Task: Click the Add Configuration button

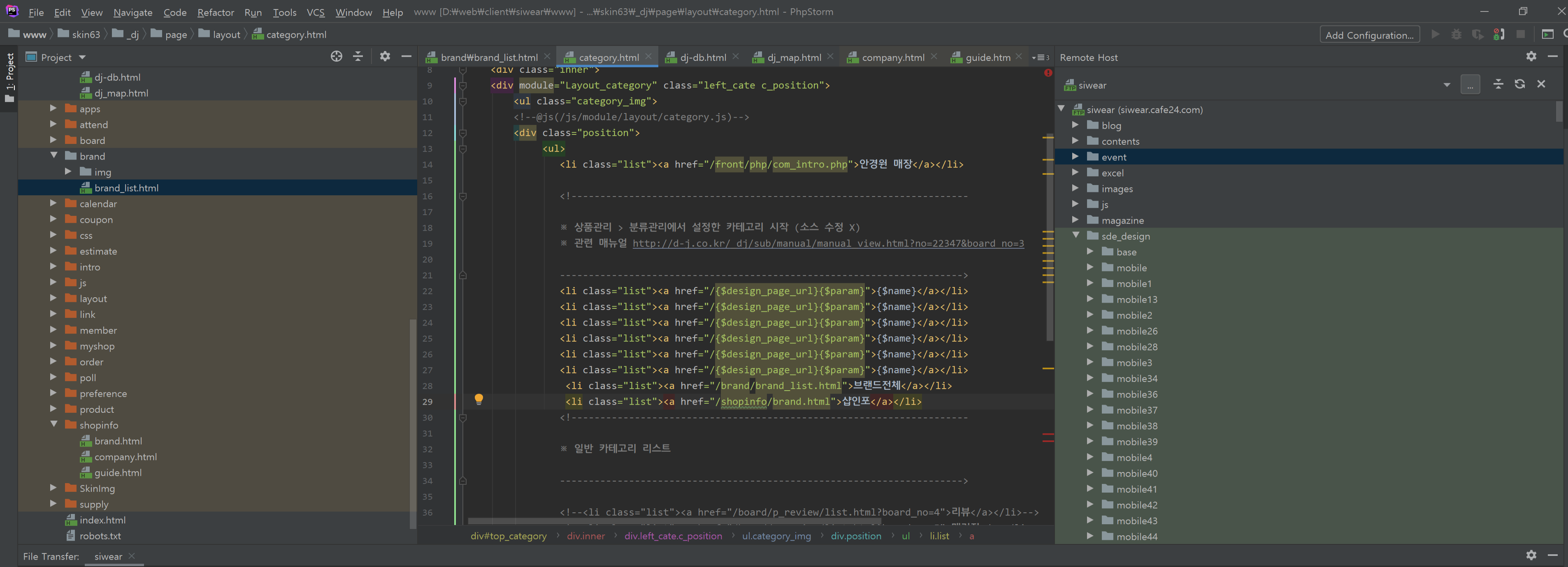Action: [x=1369, y=35]
